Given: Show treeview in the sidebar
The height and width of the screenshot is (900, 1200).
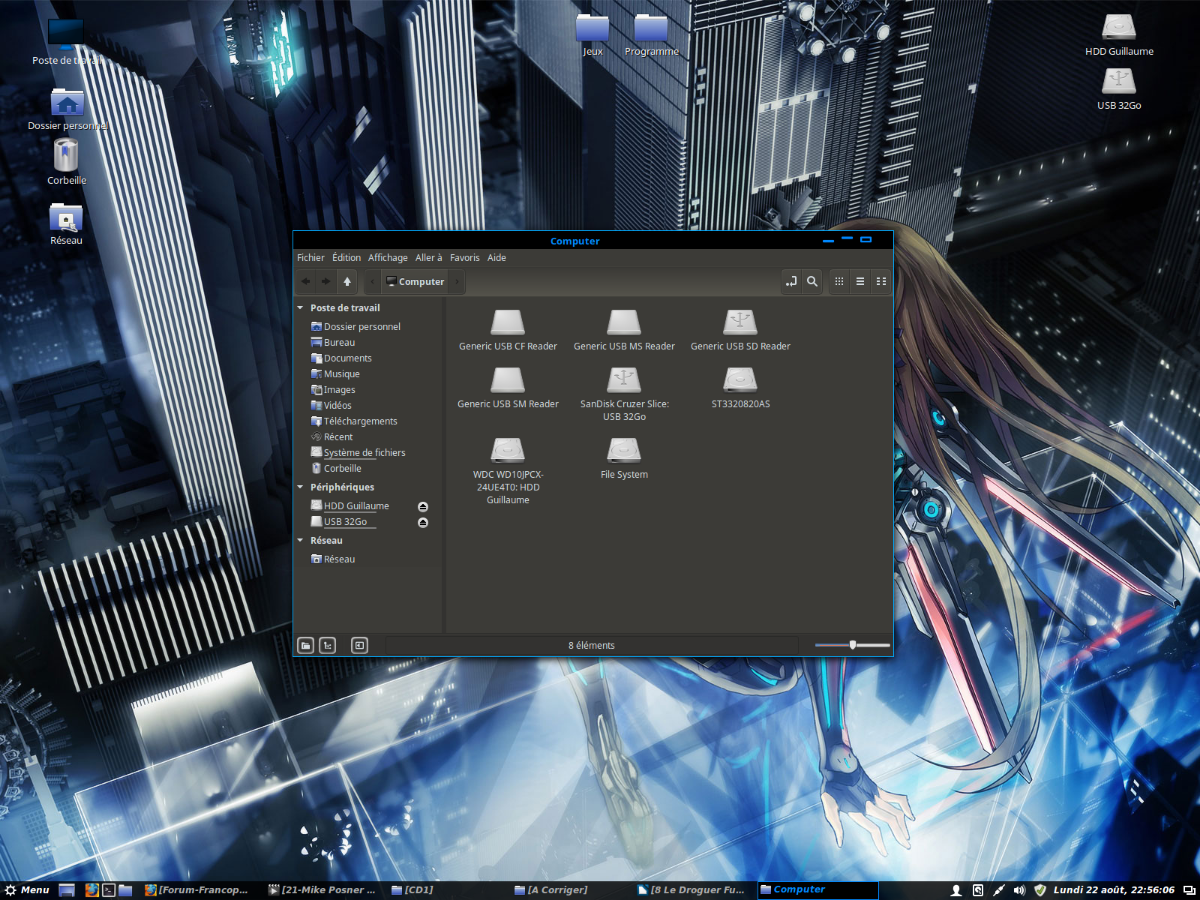Looking at the screenshot, I should (327, 645).
